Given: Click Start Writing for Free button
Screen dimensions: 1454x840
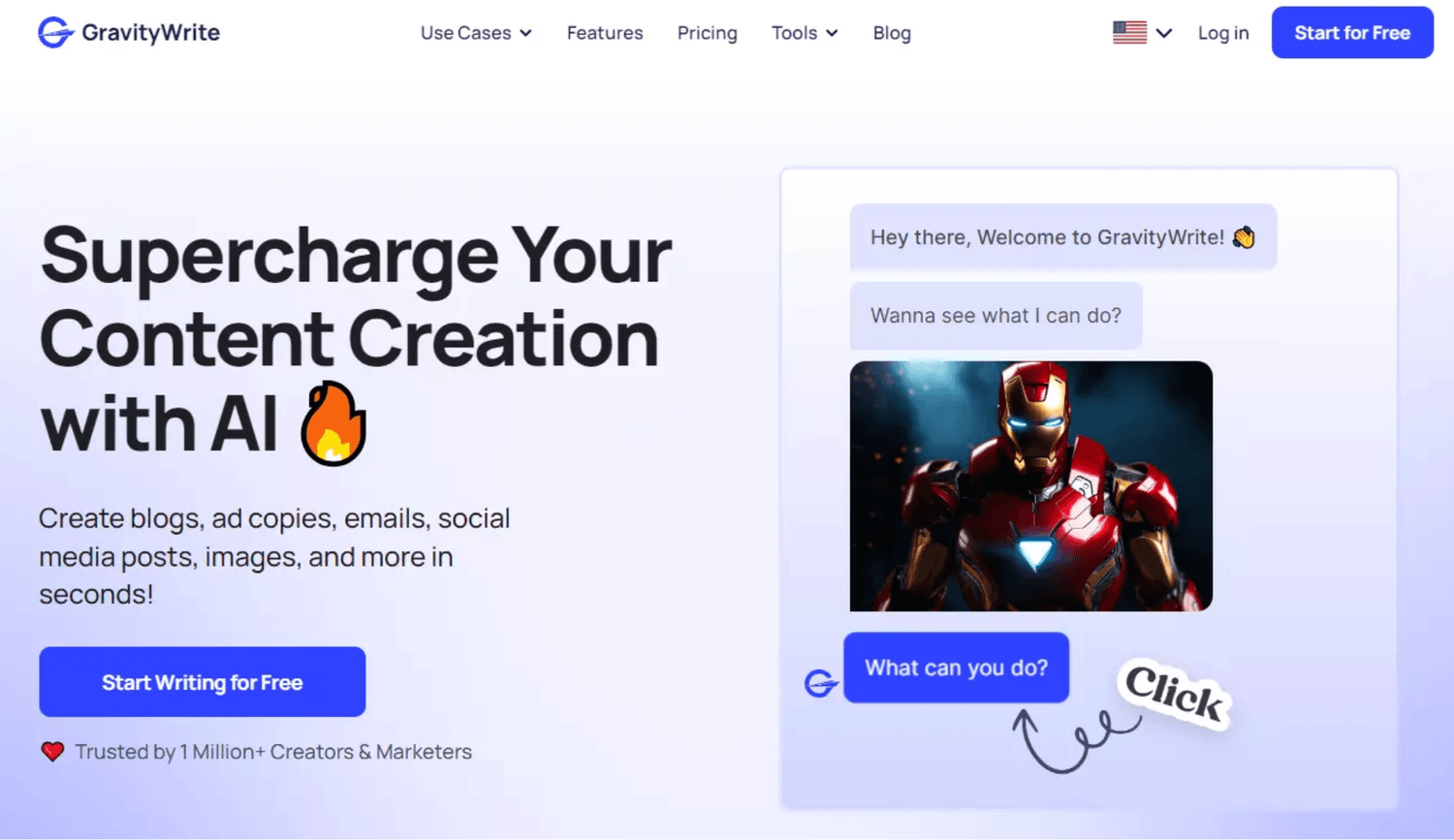Looking at the screenshot, I should tap(203, 682).
